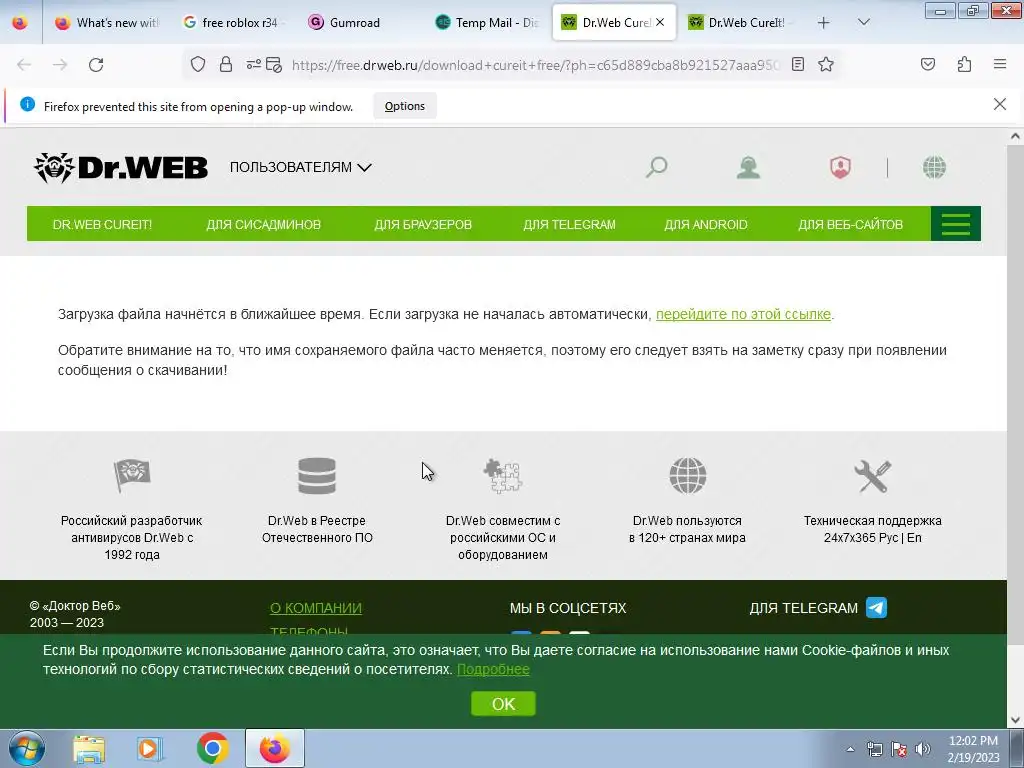Click the padlock site security icon
Image resolution: width=1024 pixels, height=768 pixels.
tap(226, 64)
